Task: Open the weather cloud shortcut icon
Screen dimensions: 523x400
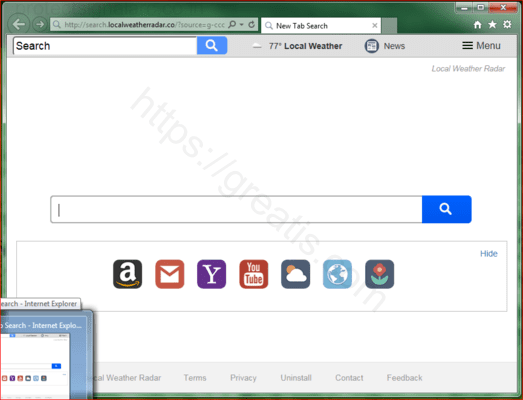Action: [296, 274]
